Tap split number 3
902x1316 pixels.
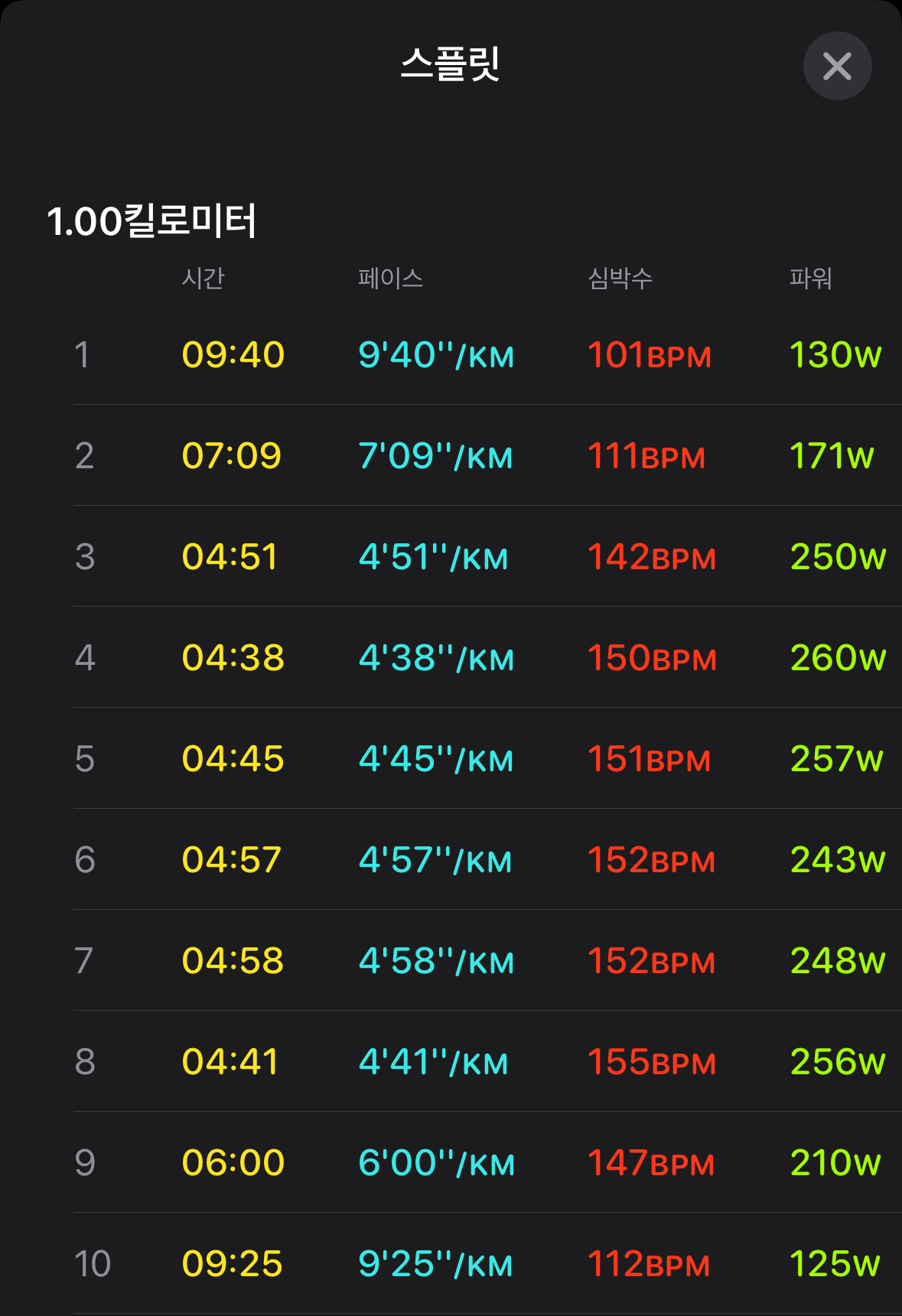point(85,557)
